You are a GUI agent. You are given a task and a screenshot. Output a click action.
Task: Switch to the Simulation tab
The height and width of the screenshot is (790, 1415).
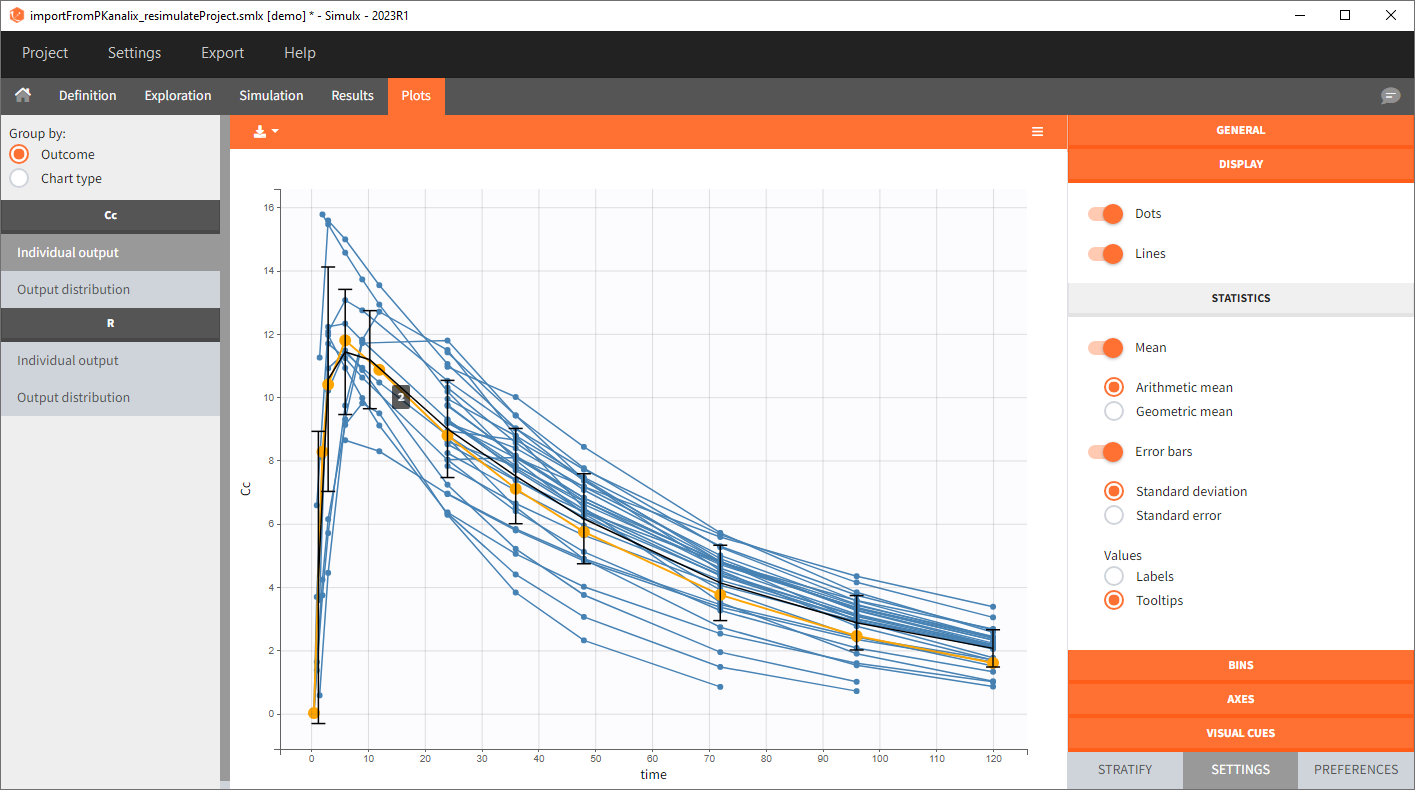pyautogui.click(x=271, y=96)
